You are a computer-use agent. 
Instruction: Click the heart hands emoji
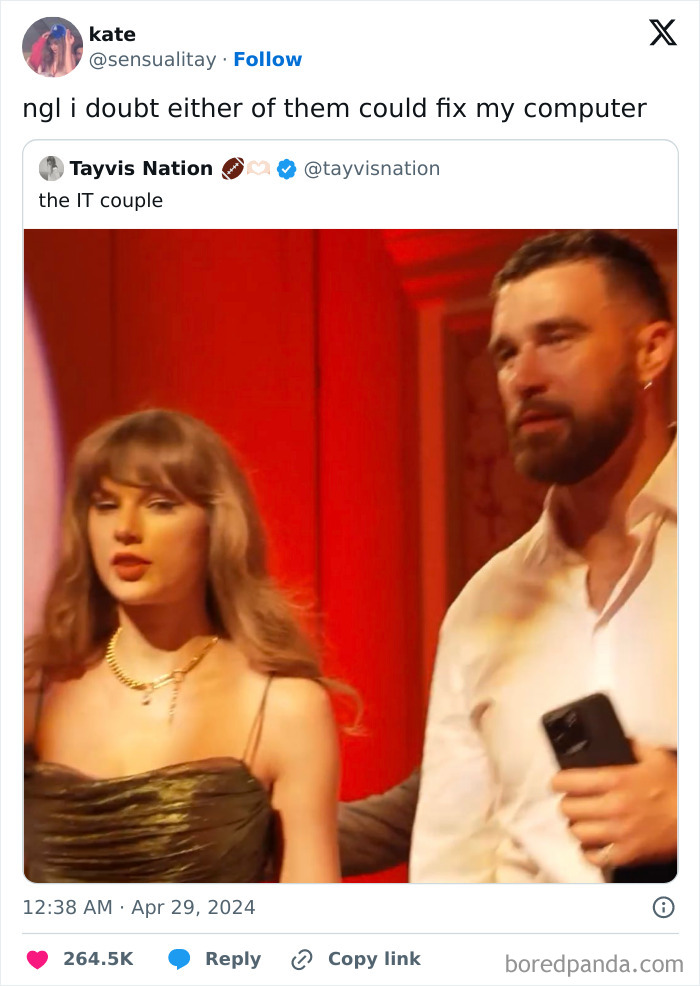(x=259, y=169)
